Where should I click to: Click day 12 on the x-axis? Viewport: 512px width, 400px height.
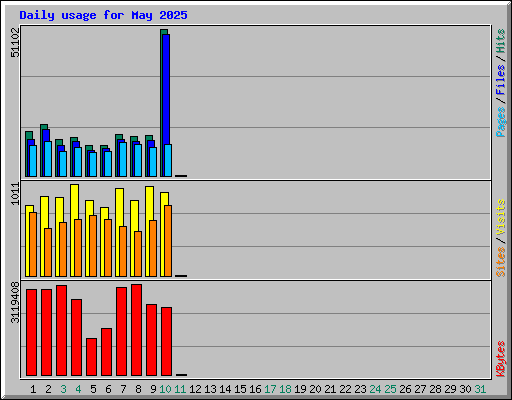coord(195,389)
